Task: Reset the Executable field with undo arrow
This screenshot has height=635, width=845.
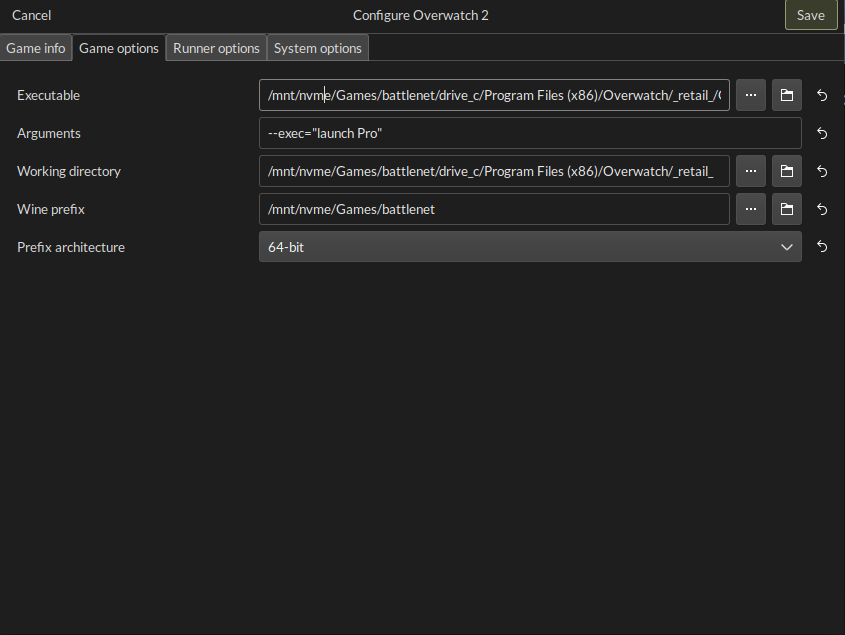Action: coord(822,95)
